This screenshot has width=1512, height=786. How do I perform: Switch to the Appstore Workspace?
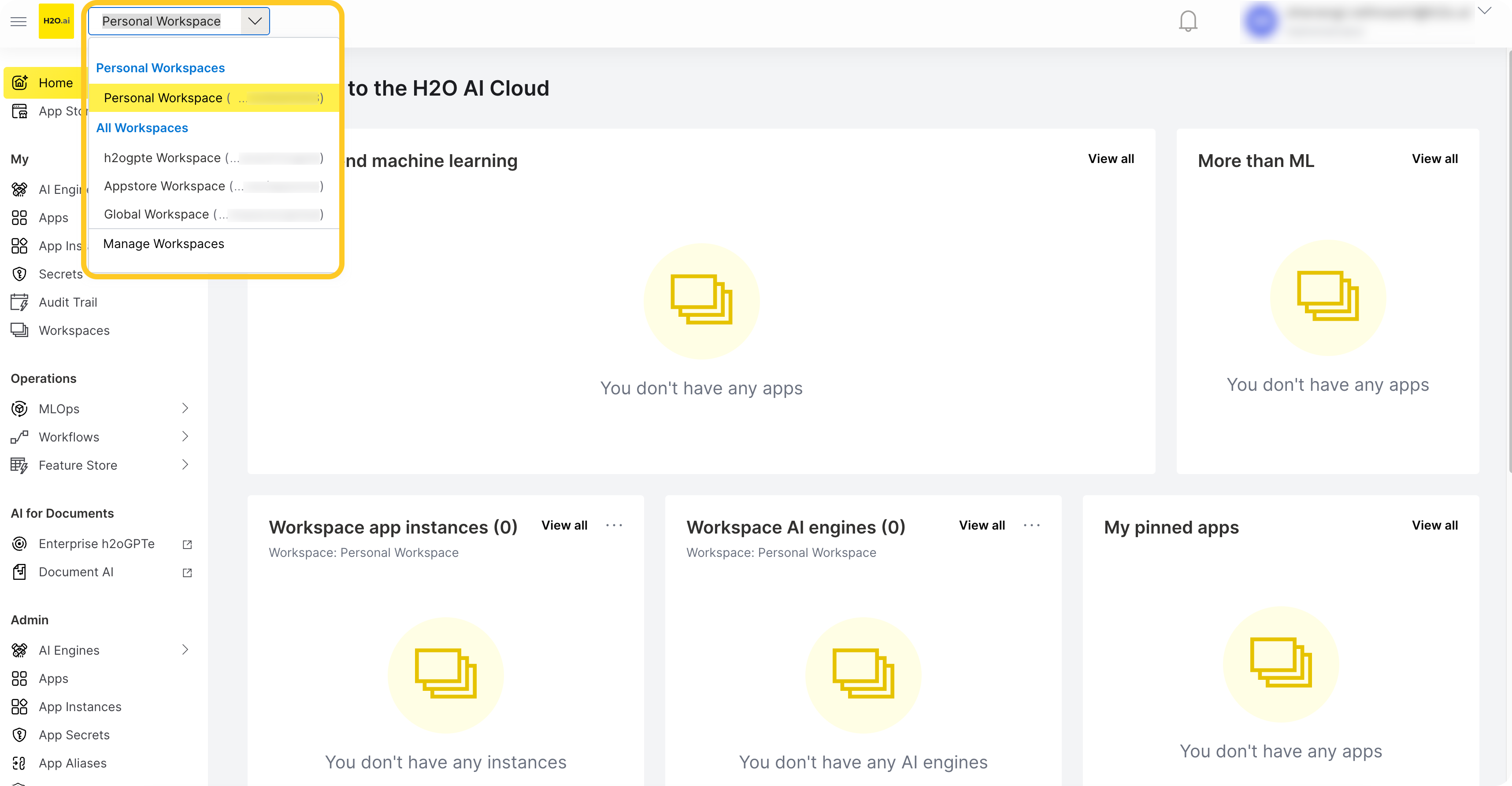[x=214, y=186]
